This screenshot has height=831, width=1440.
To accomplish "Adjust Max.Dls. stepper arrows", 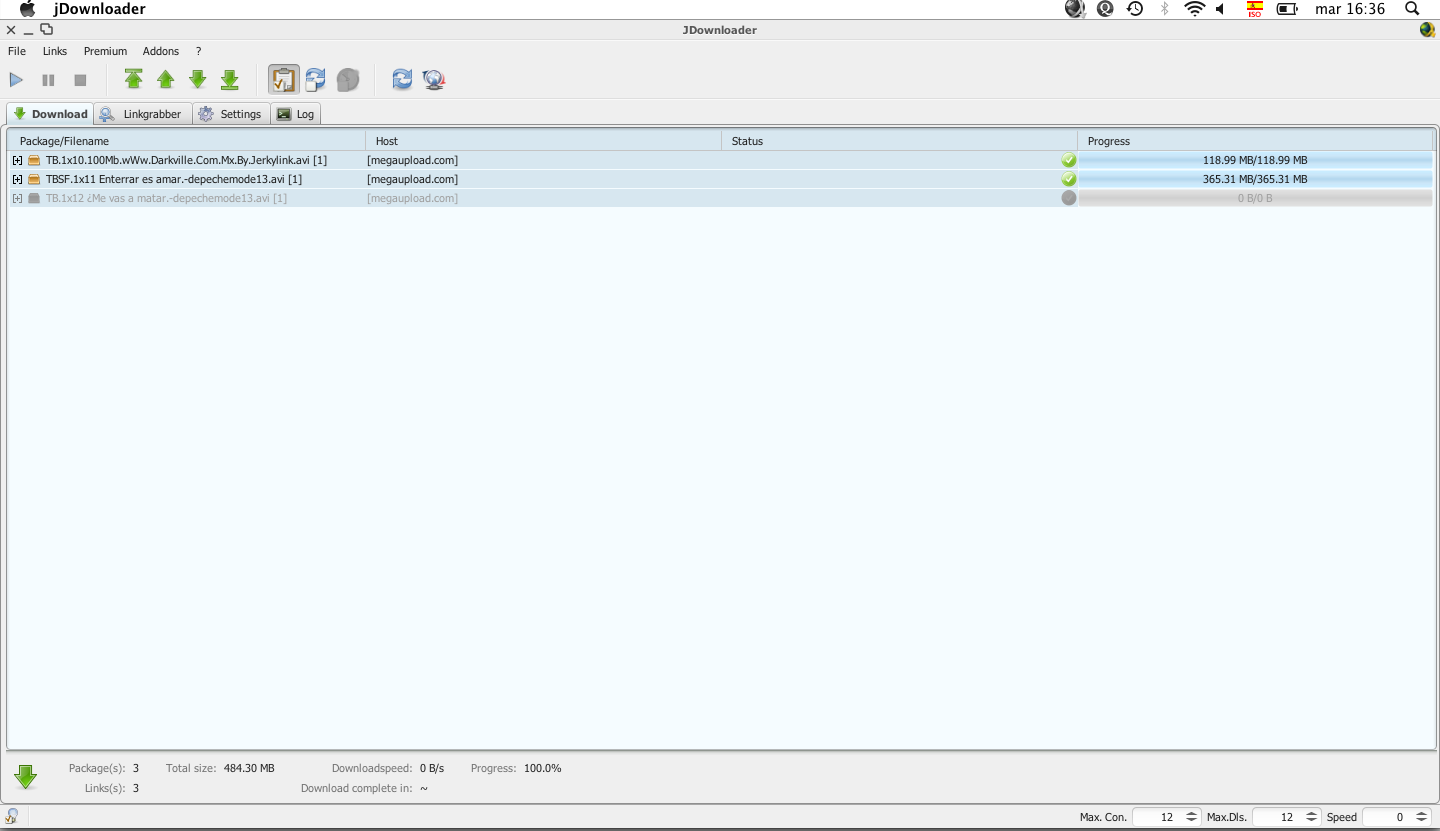I will (1311, 817).
